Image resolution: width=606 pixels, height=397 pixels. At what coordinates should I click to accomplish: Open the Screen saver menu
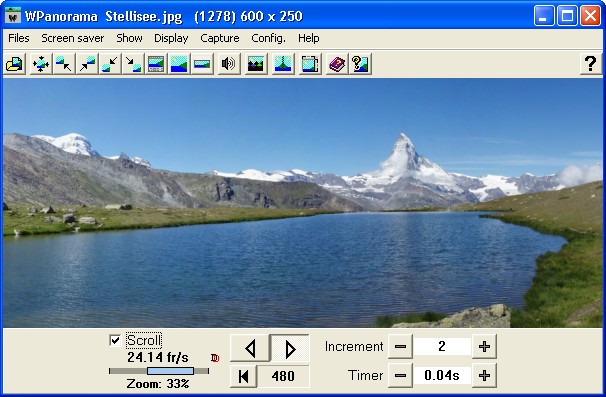[x=73, y=38]
